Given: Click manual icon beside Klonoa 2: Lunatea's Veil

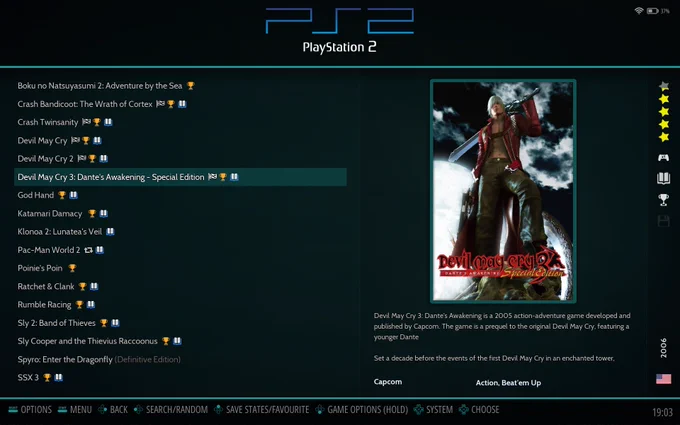Looking at the screenshot, I should [x=110, y=232].
